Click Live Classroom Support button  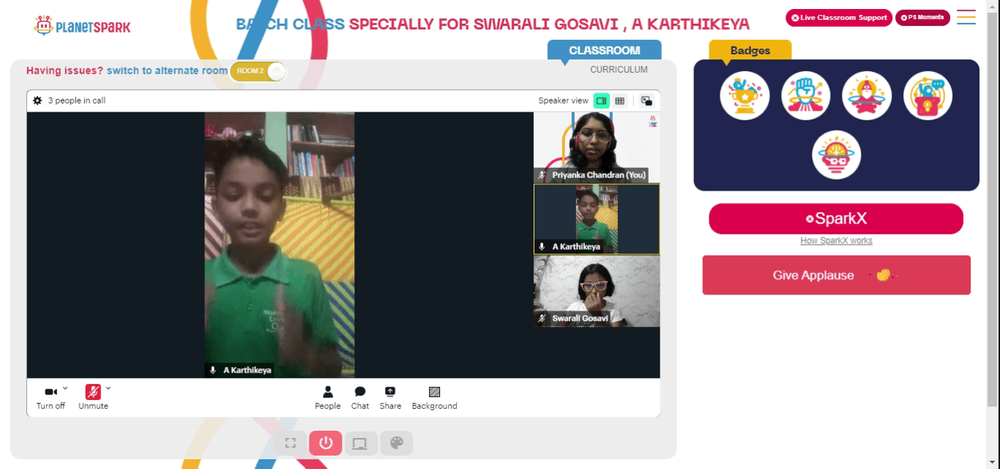pyautogui.click(x=839, y=18)
